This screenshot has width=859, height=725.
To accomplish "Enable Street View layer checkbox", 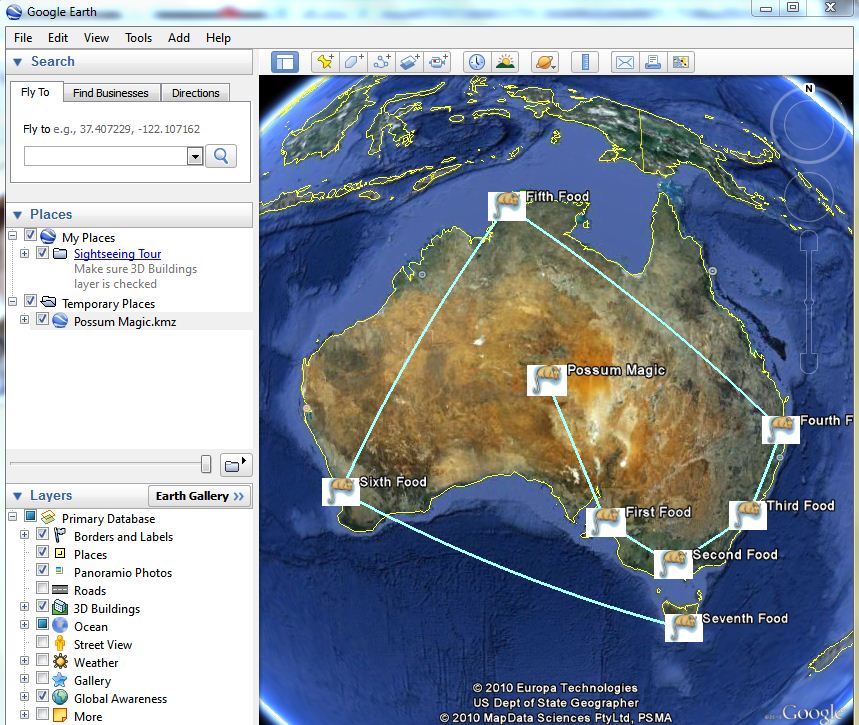I will coord(42,642).
